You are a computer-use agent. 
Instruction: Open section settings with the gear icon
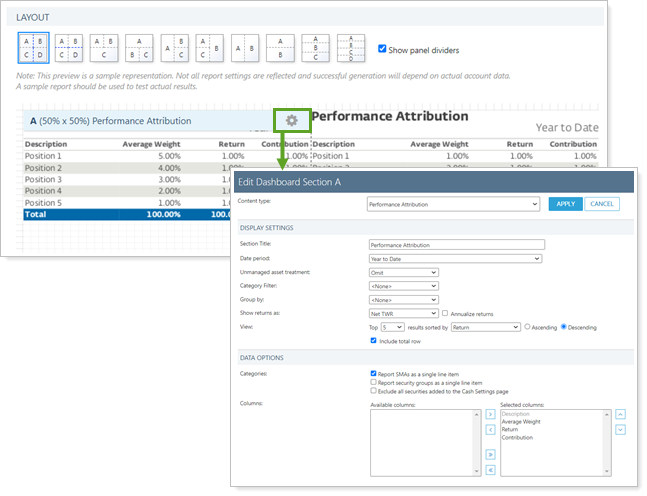[291, 120]
